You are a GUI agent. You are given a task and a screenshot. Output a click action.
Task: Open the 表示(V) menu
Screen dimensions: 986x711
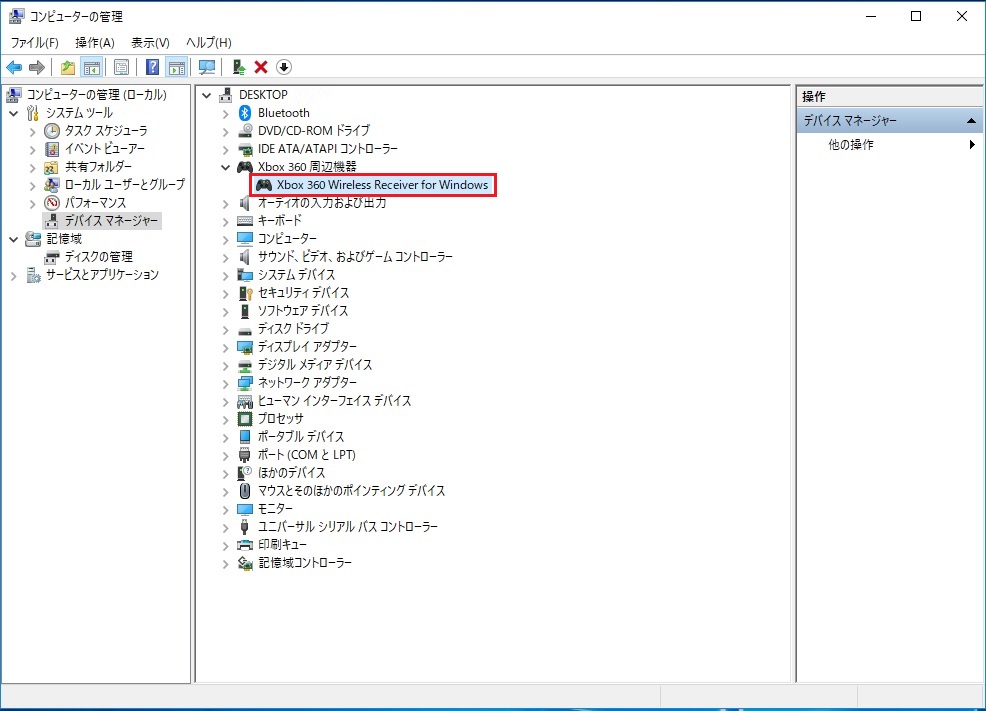(x=150, y=43)
